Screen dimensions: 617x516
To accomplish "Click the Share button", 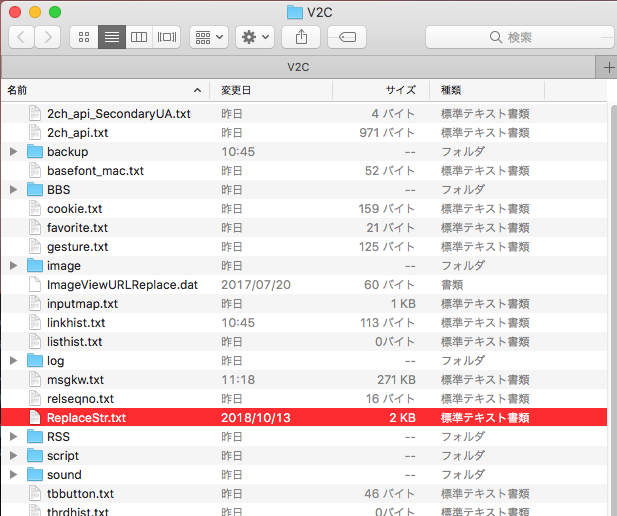I will click(x=301, y=37).
